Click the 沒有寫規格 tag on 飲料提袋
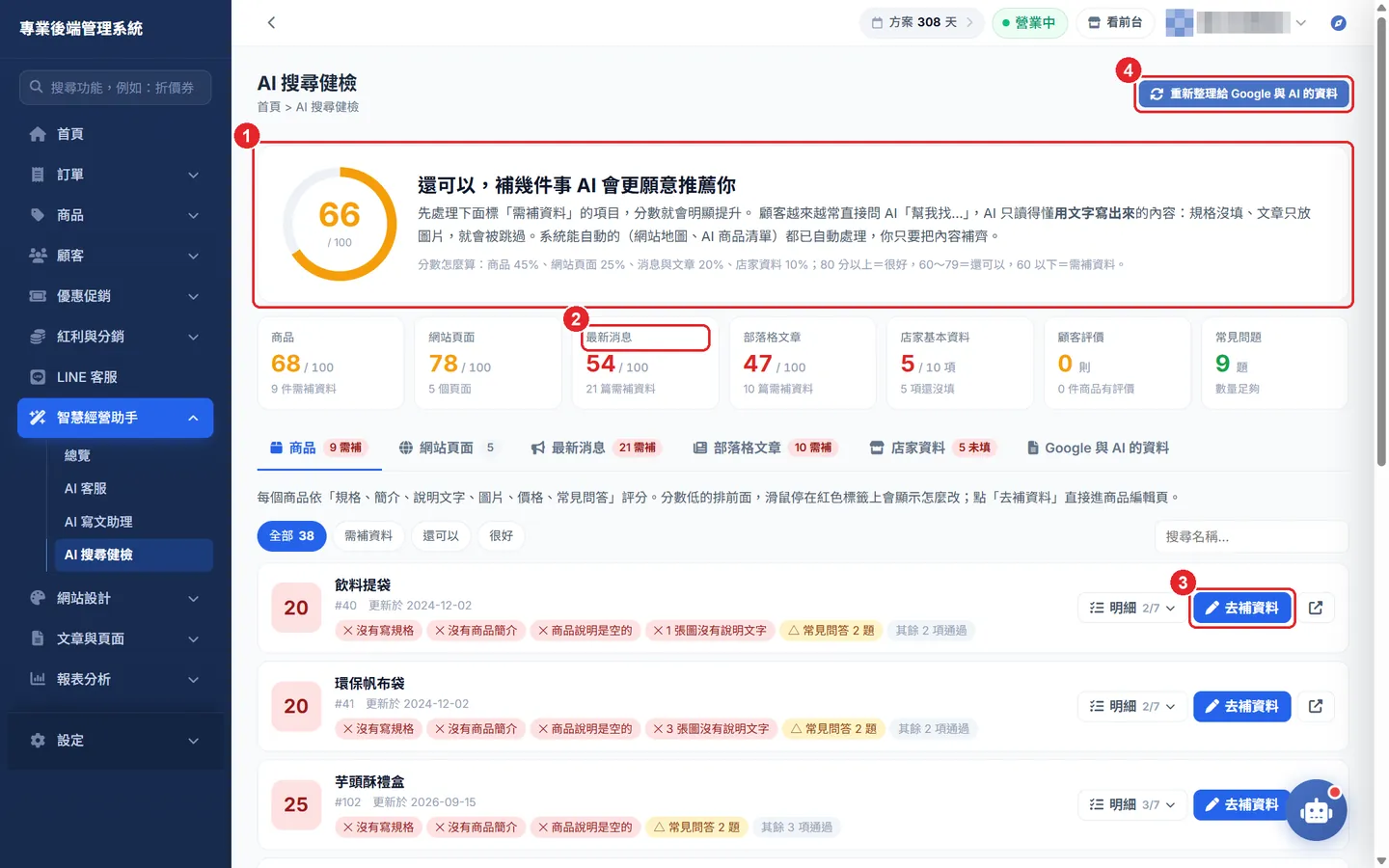The image size is (1389, 868). coord(378,630)
